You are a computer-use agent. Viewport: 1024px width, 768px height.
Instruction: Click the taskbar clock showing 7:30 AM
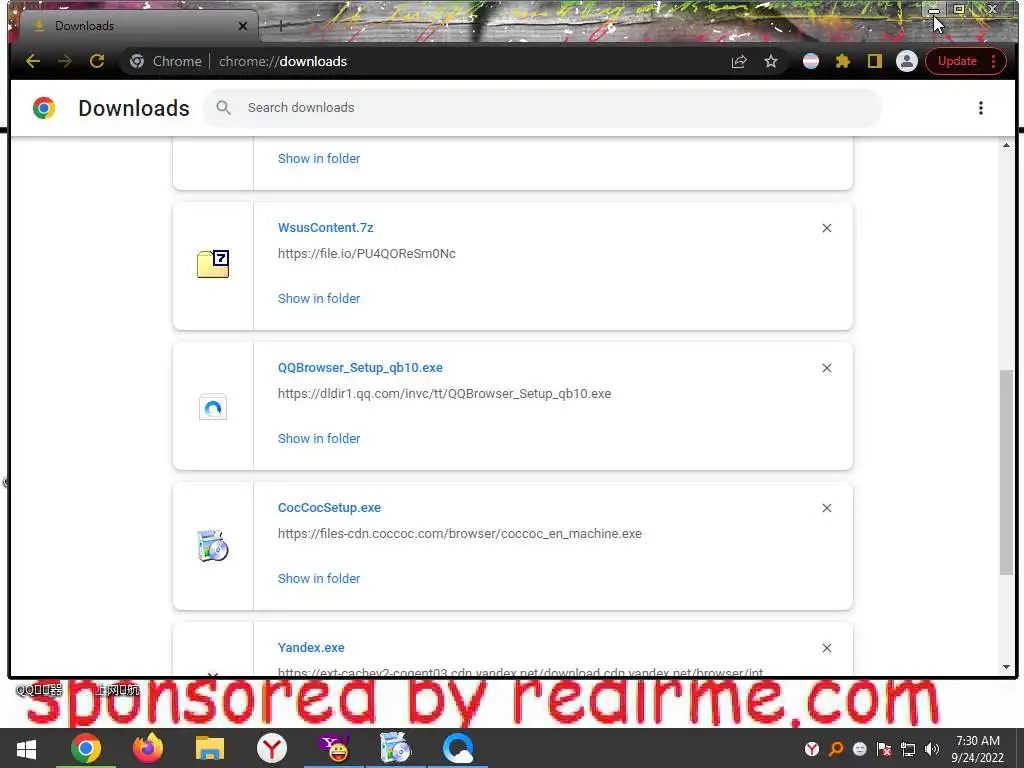point(978,749)
